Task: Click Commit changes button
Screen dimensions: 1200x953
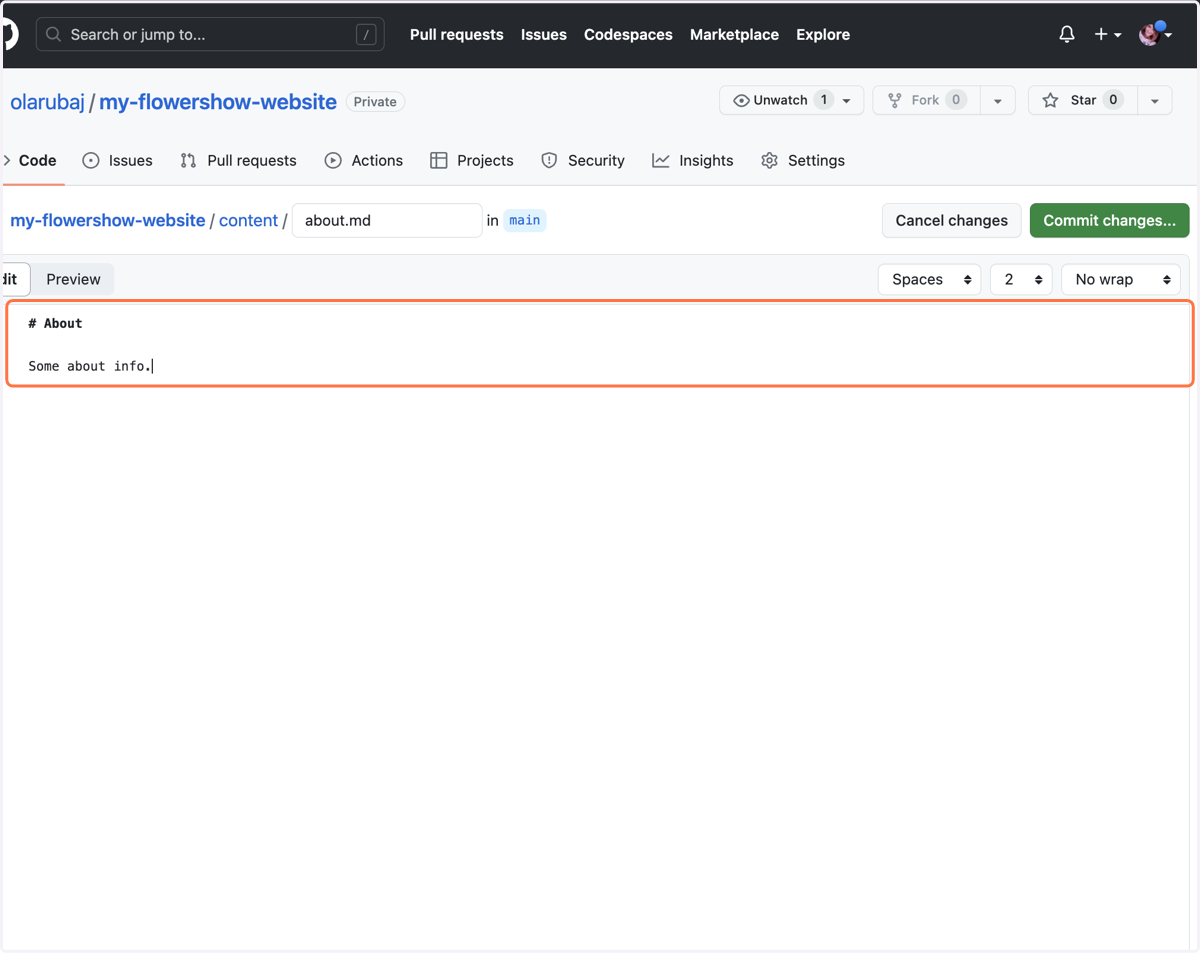Action: (1109, 220)
